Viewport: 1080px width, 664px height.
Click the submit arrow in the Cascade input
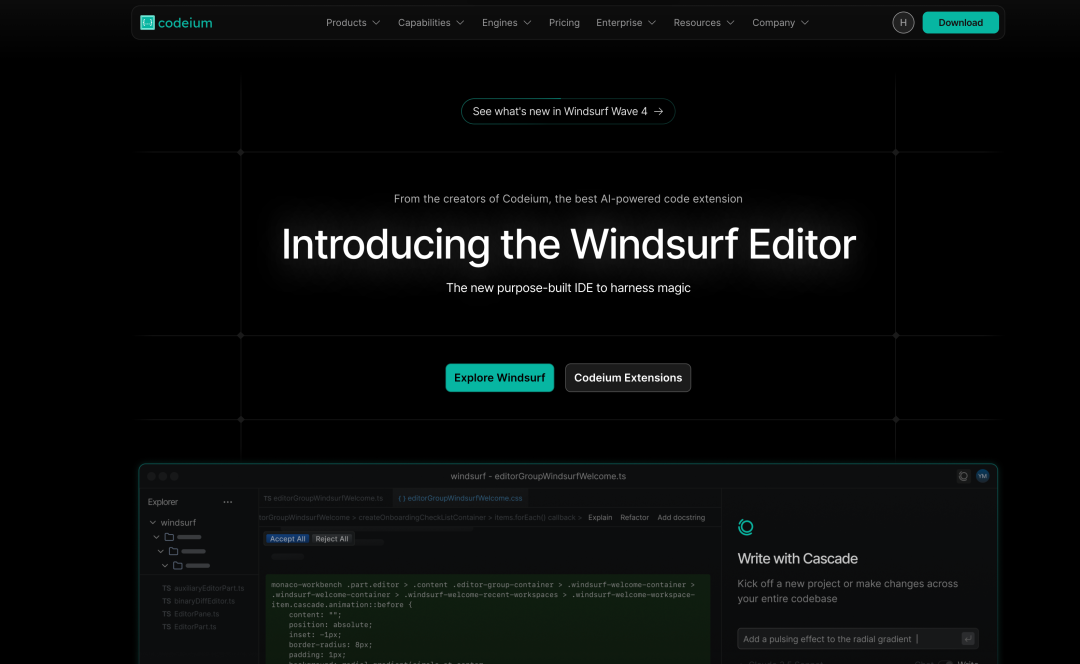coord(968,639)
